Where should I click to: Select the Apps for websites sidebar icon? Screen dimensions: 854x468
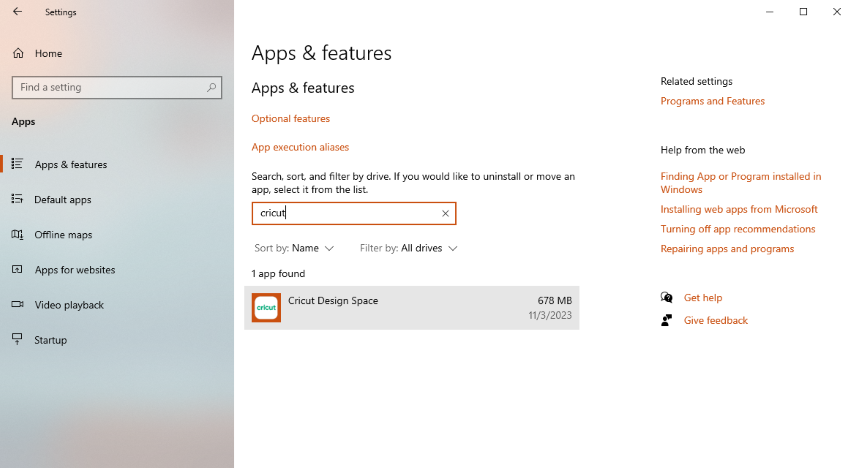pos(17,269)
